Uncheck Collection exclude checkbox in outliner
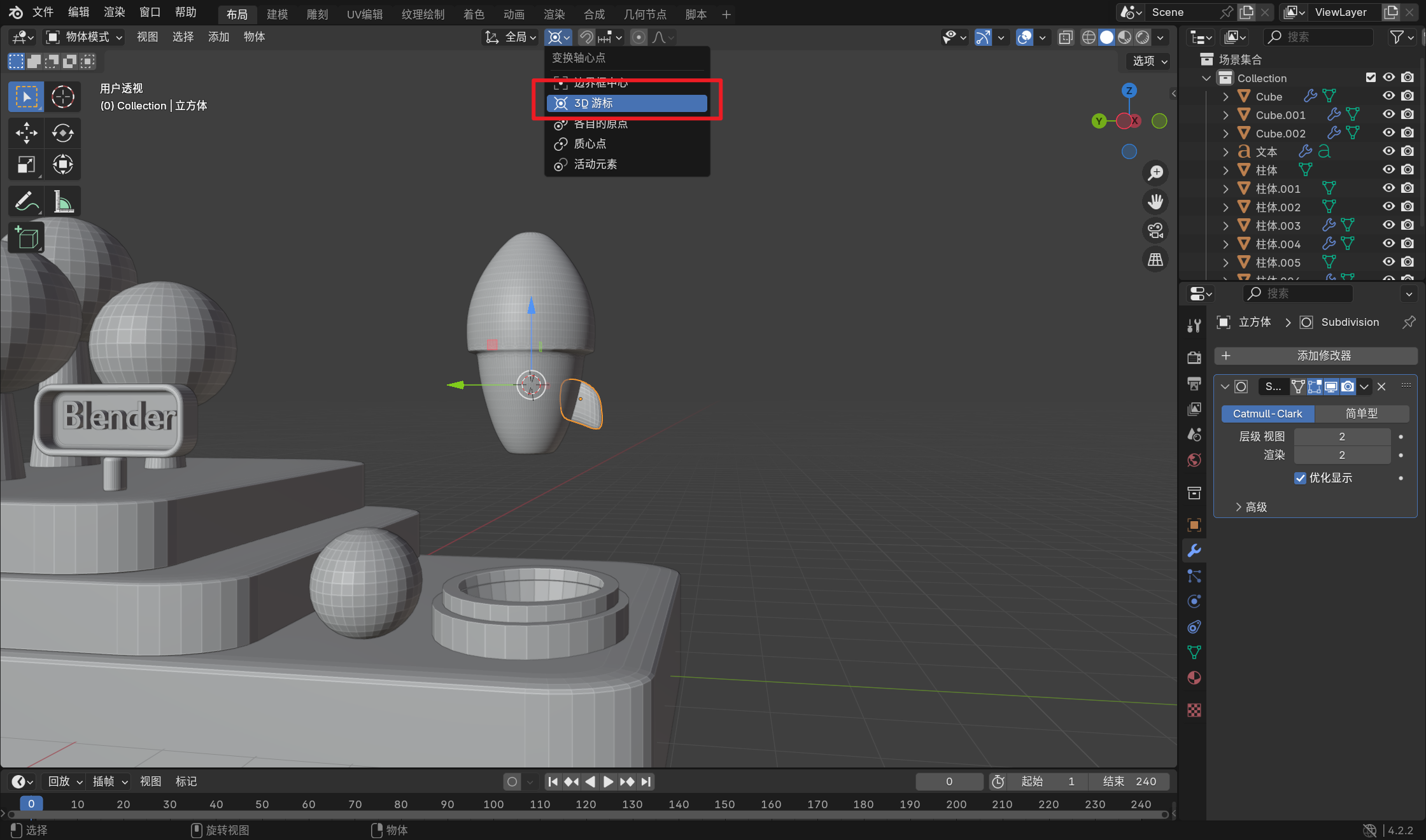 tap(1371, 78)
